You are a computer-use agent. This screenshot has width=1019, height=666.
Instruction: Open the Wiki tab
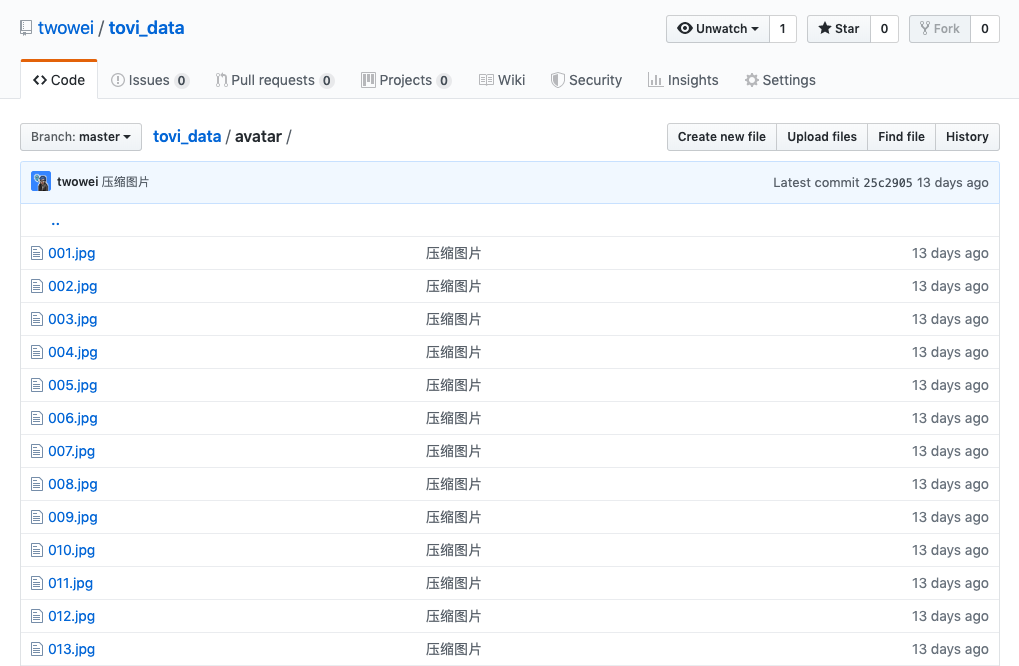[502, 80]
